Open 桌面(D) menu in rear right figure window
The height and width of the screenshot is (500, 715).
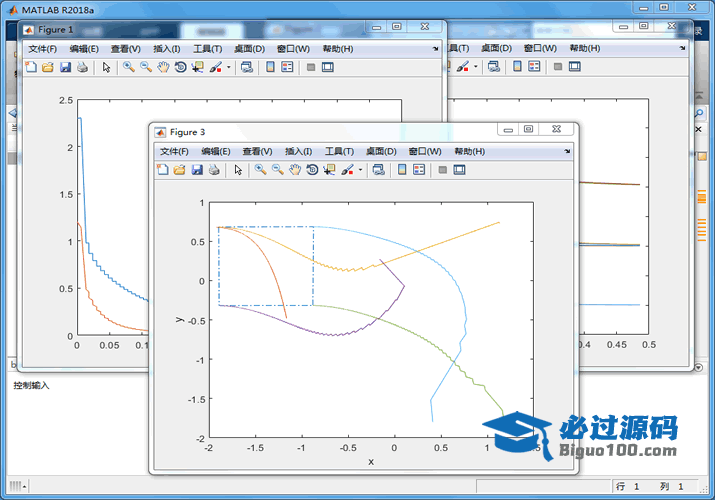tap(496, 48)
